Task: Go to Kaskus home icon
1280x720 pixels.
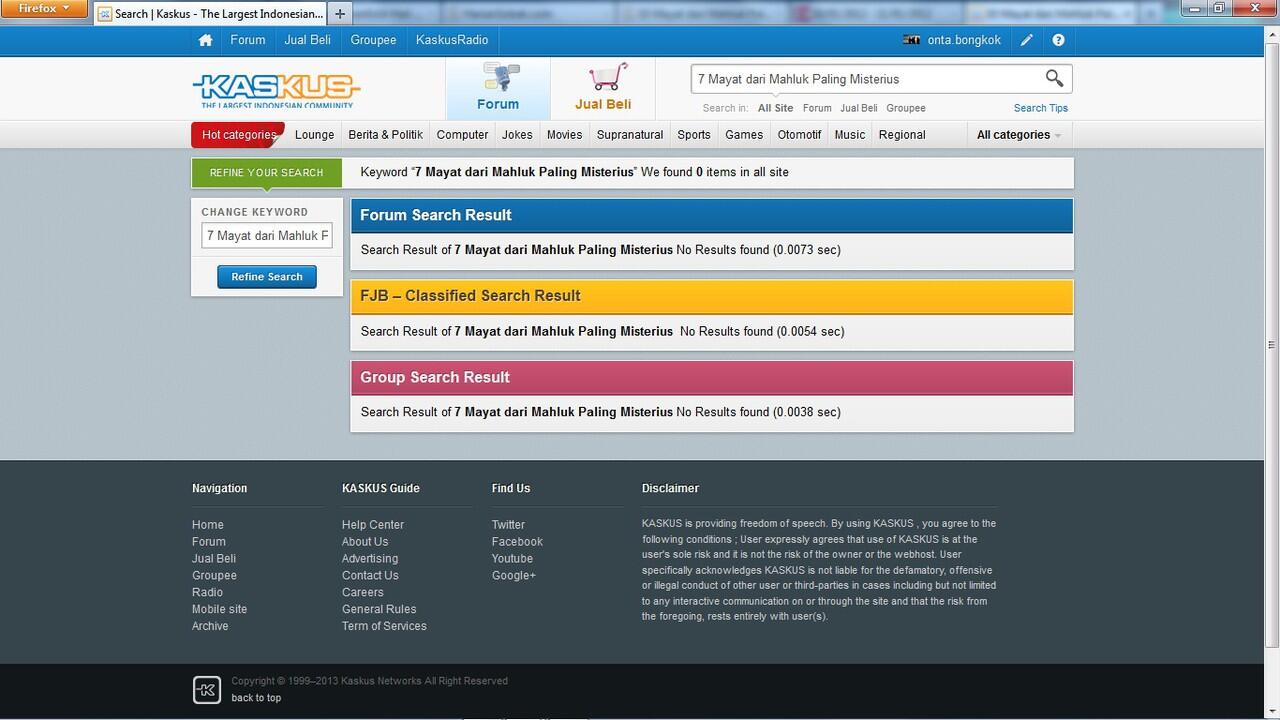Action: pyautogui.click(x=205, y=40)
